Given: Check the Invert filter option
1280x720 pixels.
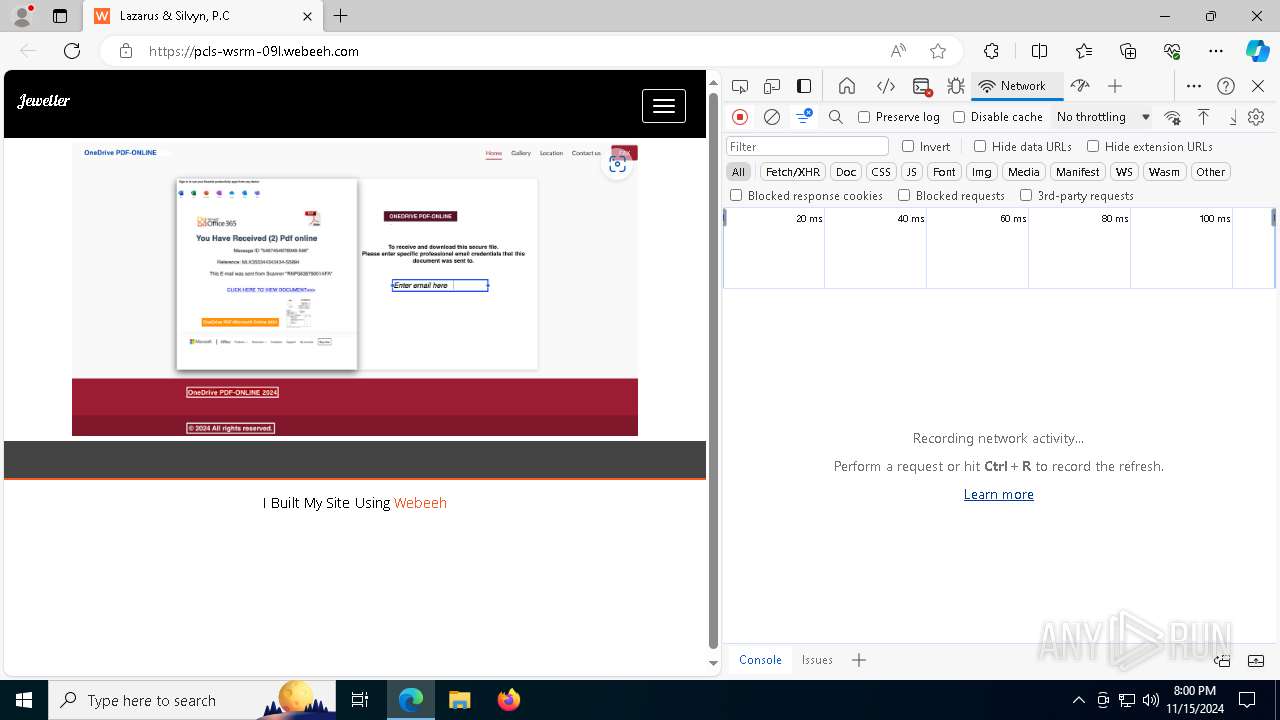Looking at the screenshot, I should 908,146.
